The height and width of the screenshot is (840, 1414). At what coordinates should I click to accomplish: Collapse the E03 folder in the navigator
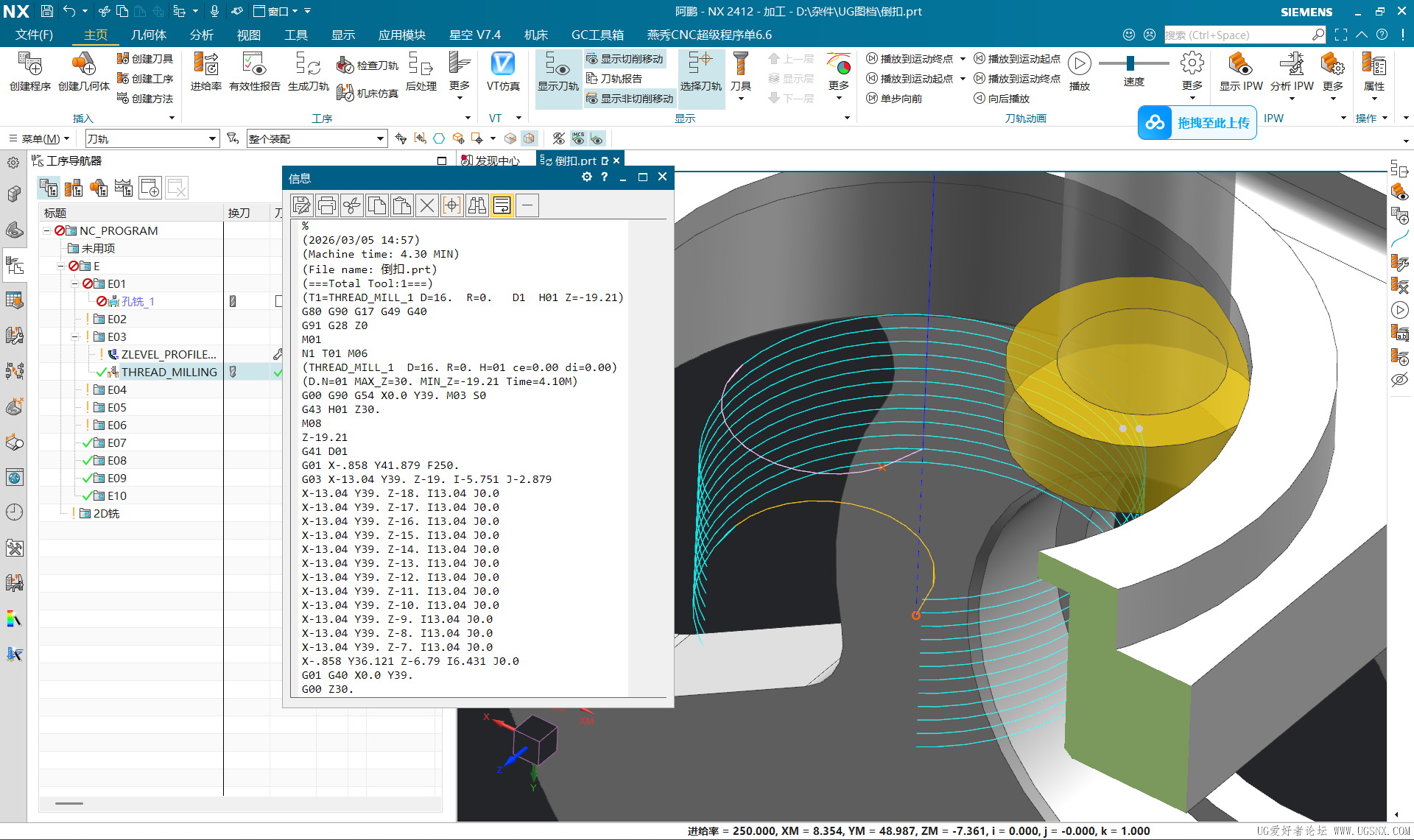75,336
